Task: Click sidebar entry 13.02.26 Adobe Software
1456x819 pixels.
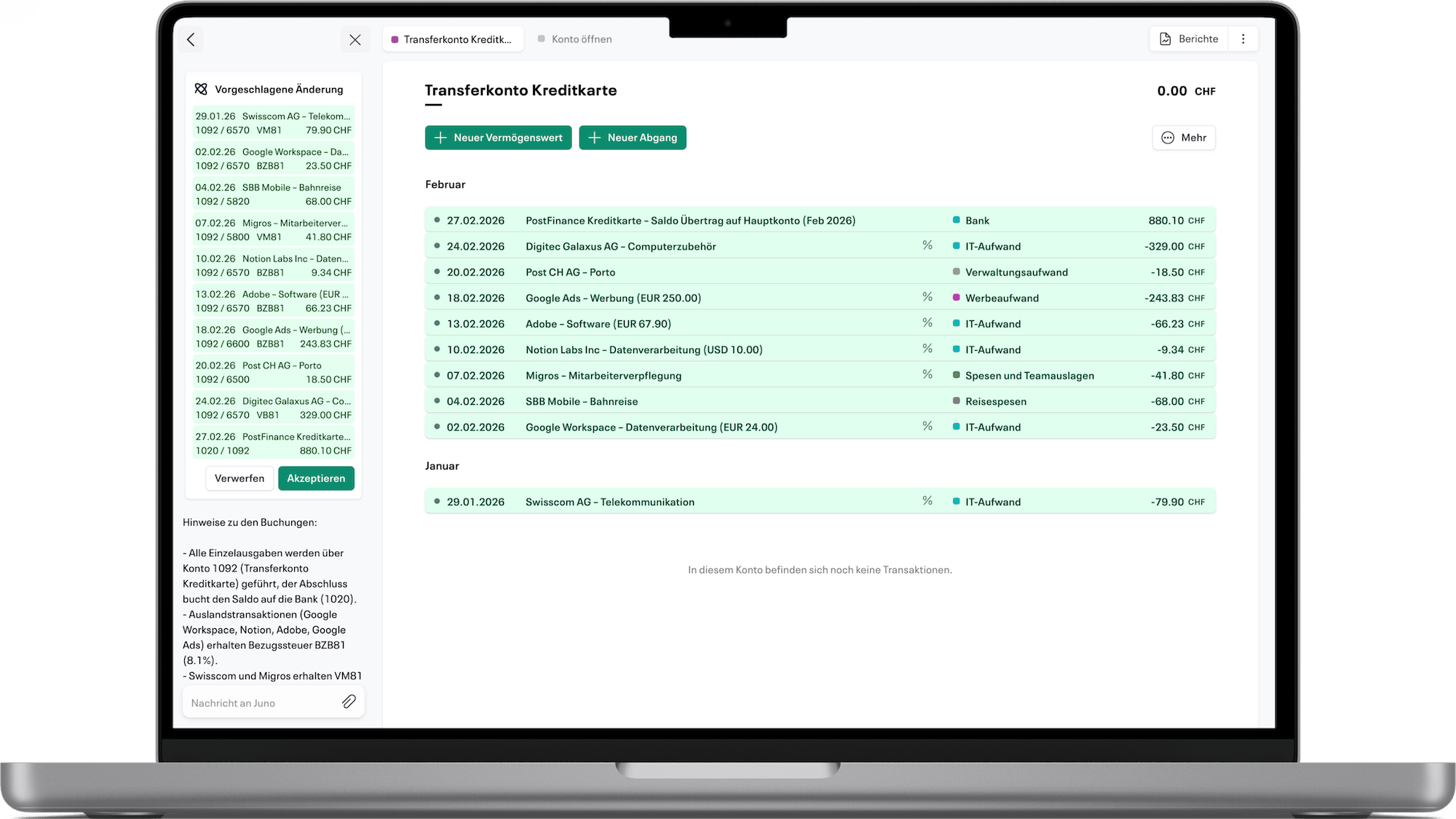Action: 273,301
